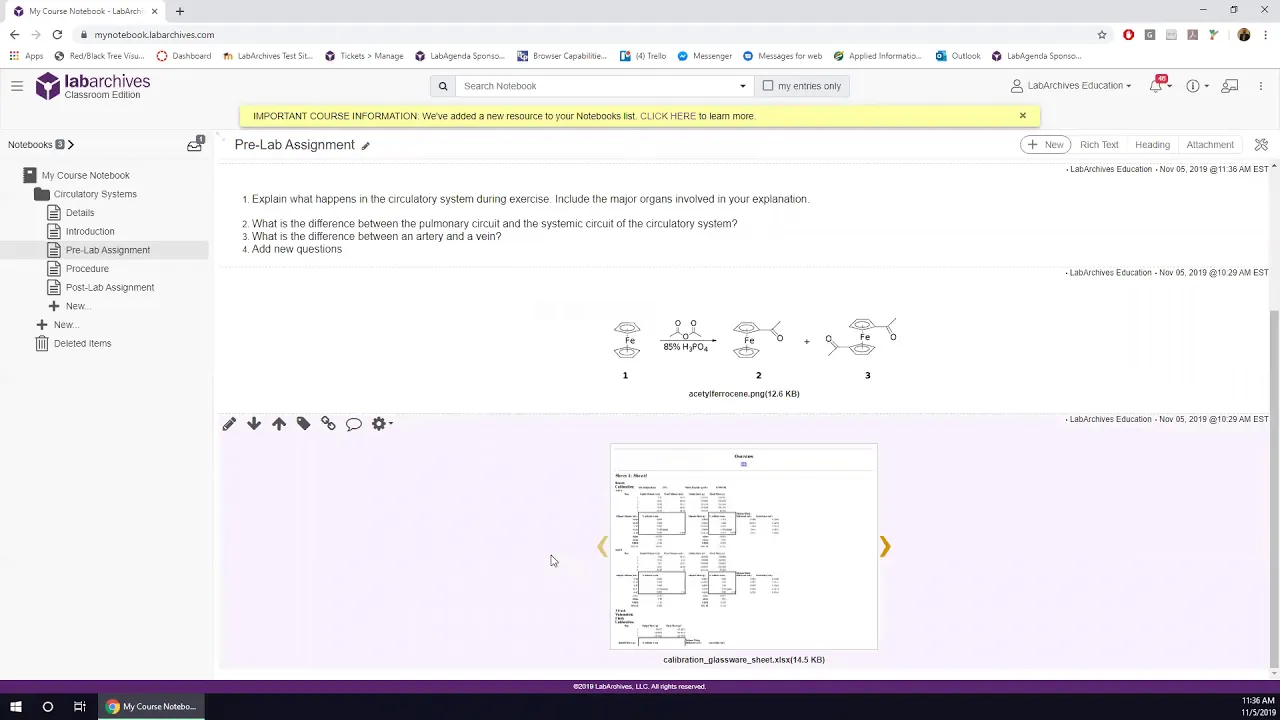Add an Attachment entry
Image resolution: width=1280 pixels, height=720 pixels.
tap(1210, 145)
